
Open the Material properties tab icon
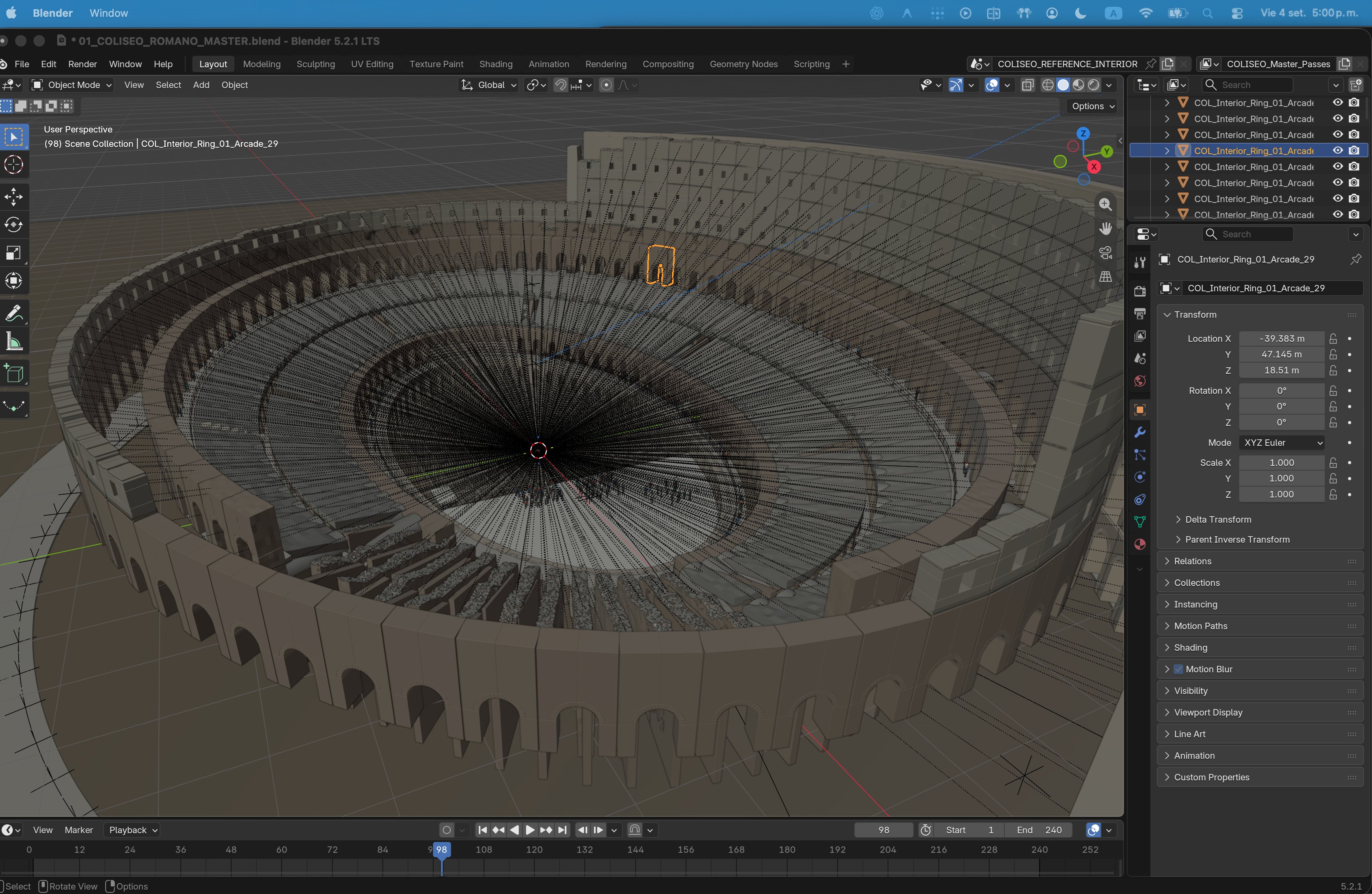click(1140, 545)
